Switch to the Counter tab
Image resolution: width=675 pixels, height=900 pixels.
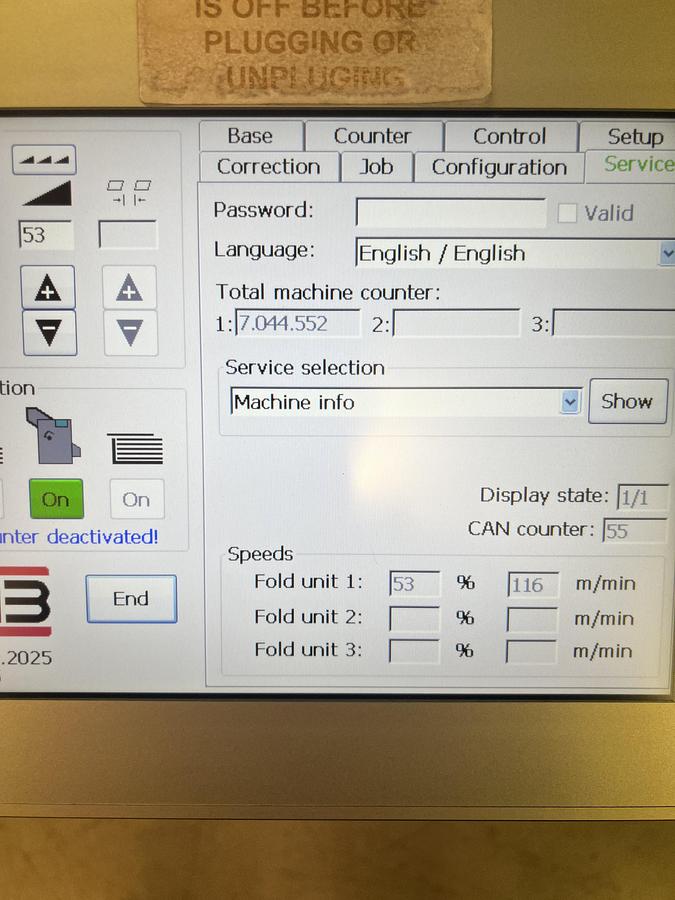coord(372,136)
